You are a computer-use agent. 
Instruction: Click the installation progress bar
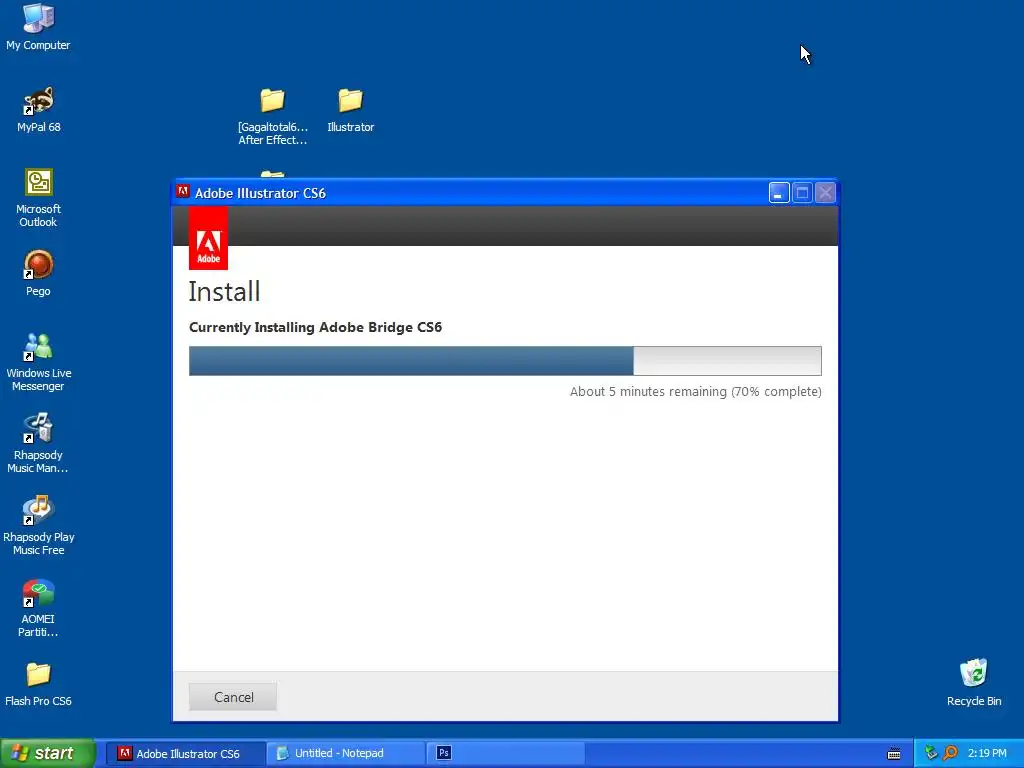[505, 361]
